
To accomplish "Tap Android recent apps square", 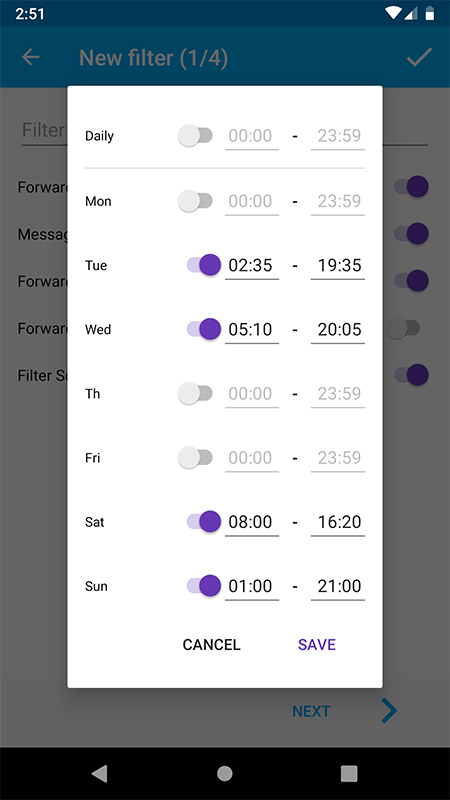I will (x=349, y=773).
